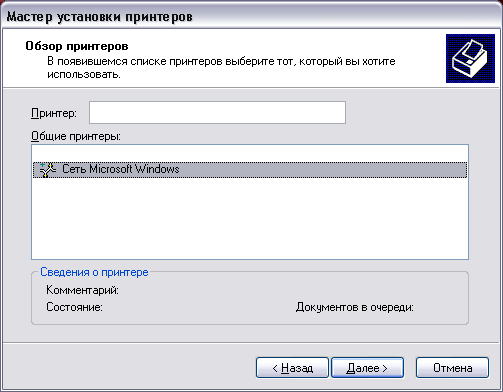Click the Обзор принтеров heading
This screenshot has height=392, width=503.
[77, 46]
